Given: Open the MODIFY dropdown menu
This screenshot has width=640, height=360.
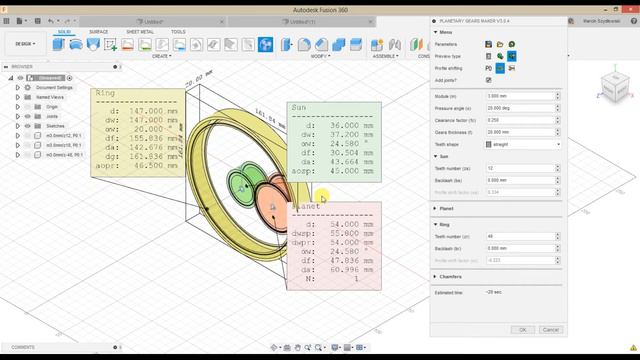Looking at the screenshot, I should (x=320, y=56).
